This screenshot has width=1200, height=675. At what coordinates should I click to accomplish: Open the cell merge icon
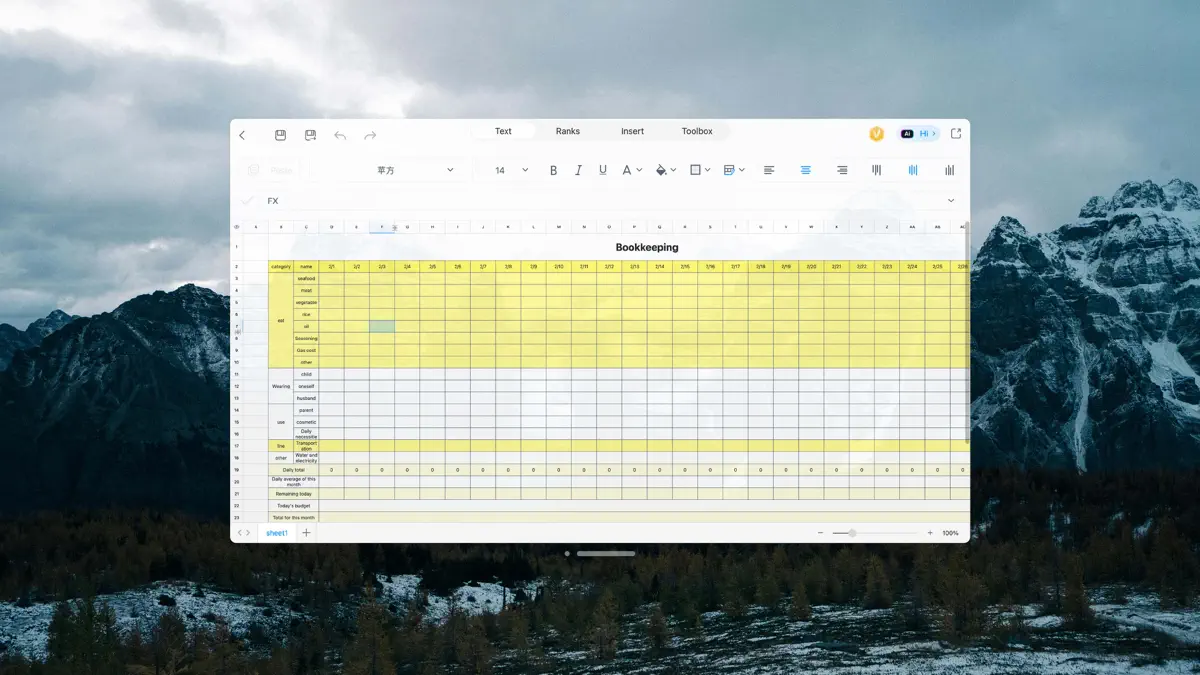pos(729,170)
